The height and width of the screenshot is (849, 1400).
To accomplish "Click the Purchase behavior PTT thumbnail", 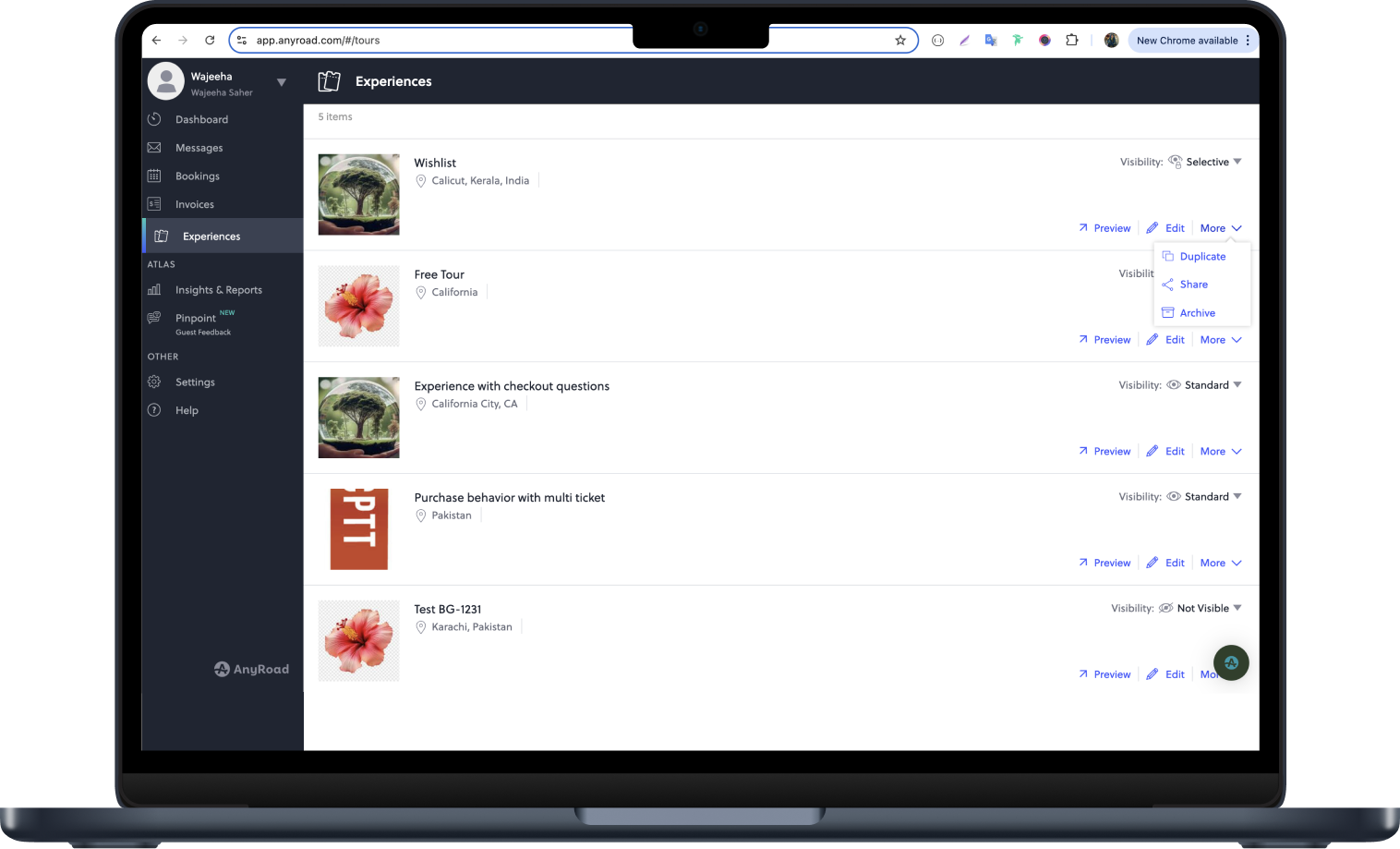I will pyautogui.click(x=358, y=529).
